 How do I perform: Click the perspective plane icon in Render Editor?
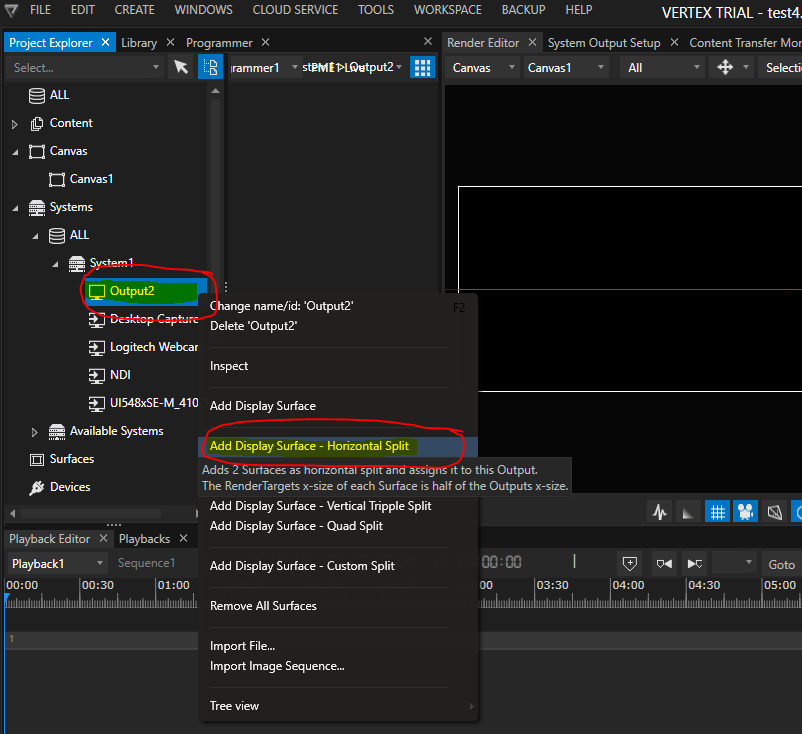[774, 512]
